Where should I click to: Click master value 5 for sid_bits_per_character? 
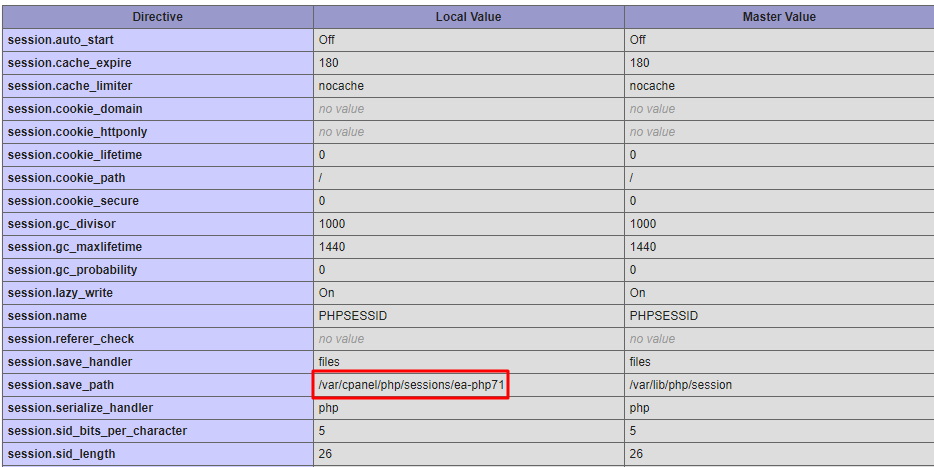(x=633, y=431)
